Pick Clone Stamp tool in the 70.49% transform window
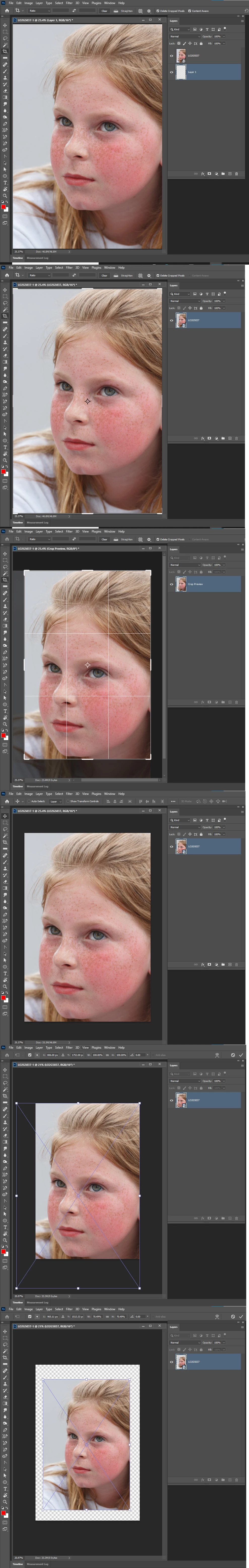249x1568 pixels. [x=5, y=1384]
